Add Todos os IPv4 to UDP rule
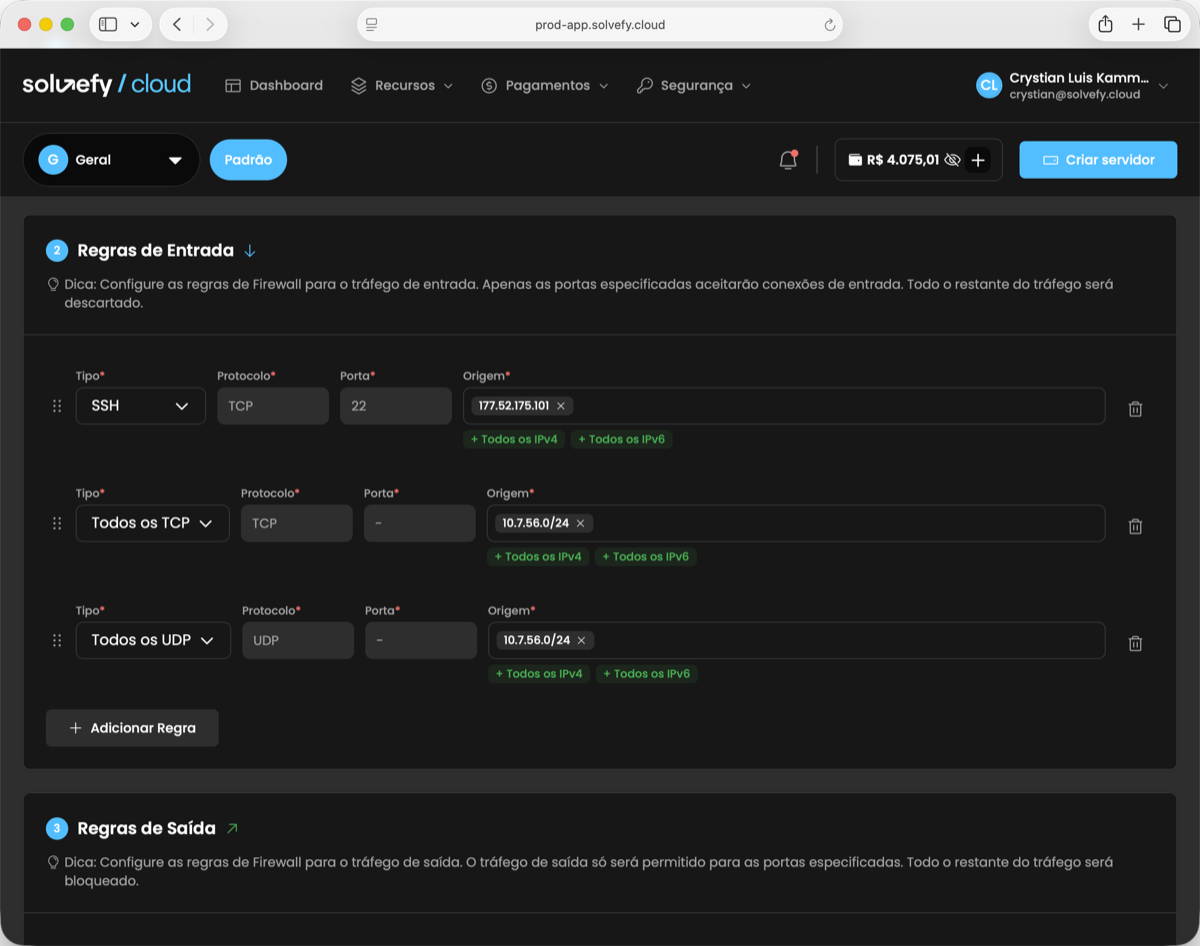The image size is (1200, 946). point(539,674)
